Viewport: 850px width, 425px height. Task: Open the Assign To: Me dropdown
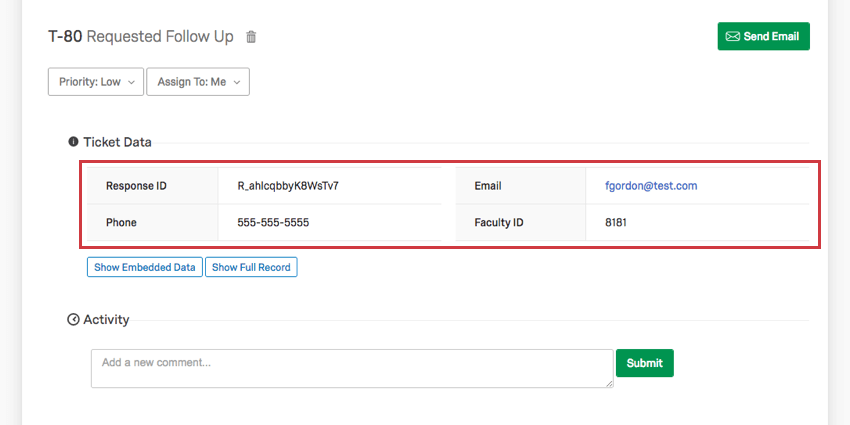click(198, 82)
